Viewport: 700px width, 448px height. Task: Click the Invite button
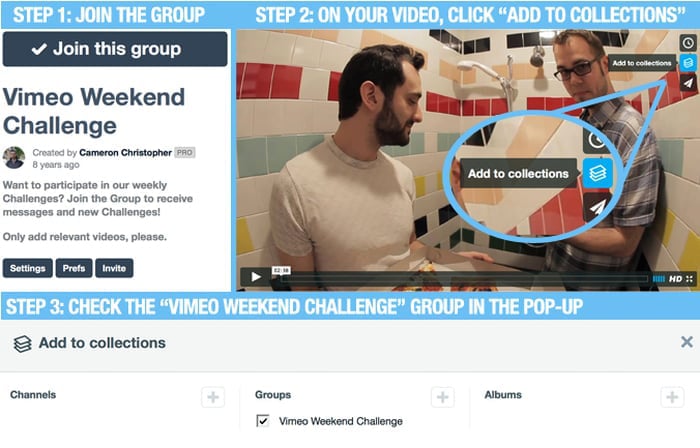pos(114,268)
